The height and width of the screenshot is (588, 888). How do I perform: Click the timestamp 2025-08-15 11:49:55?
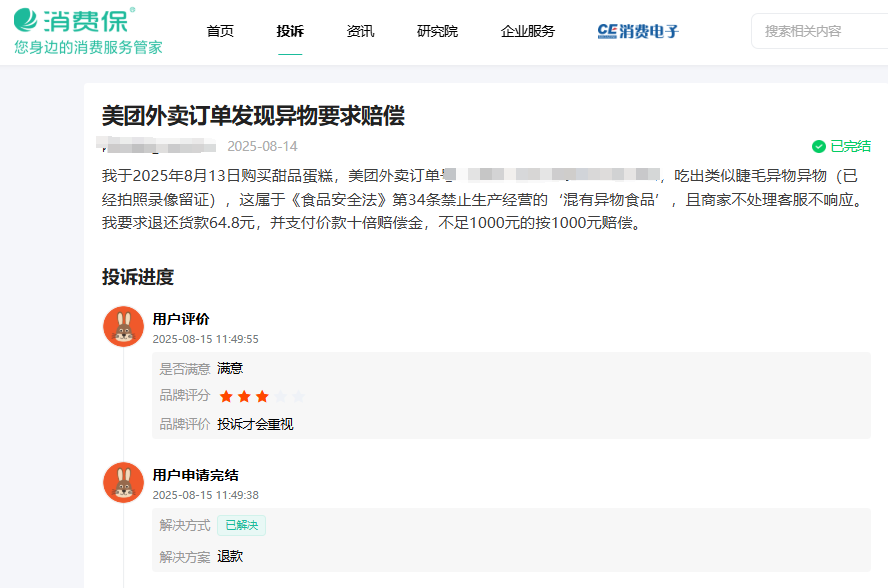click(x=206, y=339)
